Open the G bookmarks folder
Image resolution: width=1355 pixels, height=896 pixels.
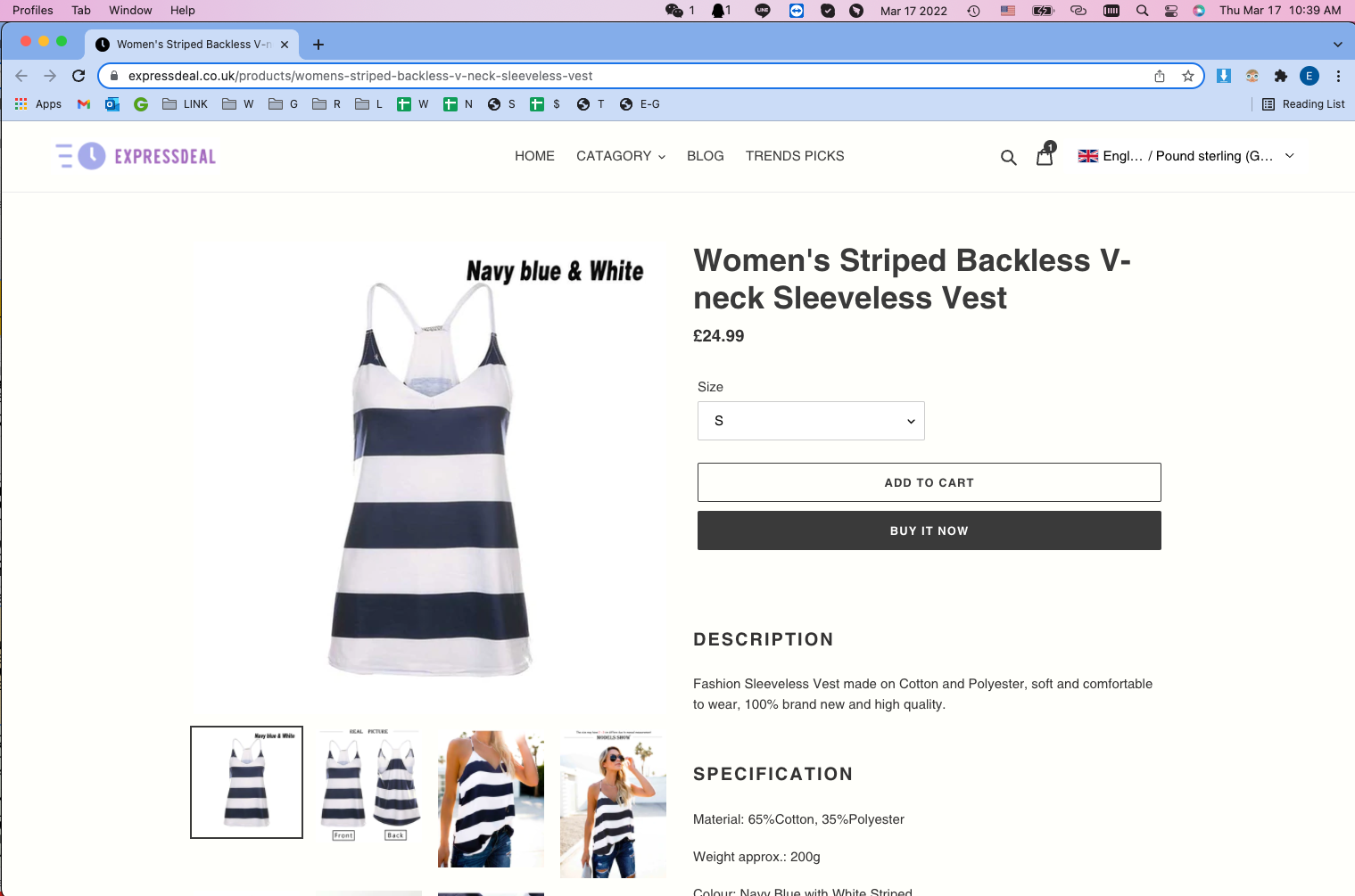284,104
